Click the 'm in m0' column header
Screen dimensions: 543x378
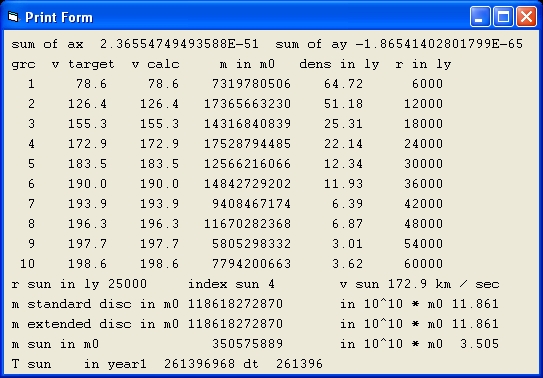point(247,64)
